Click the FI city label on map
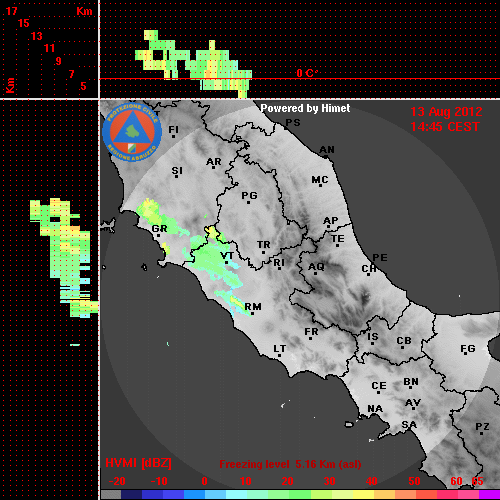Image resolution: width=500 pixels, height=500 pixels. [x=174, y=129]
